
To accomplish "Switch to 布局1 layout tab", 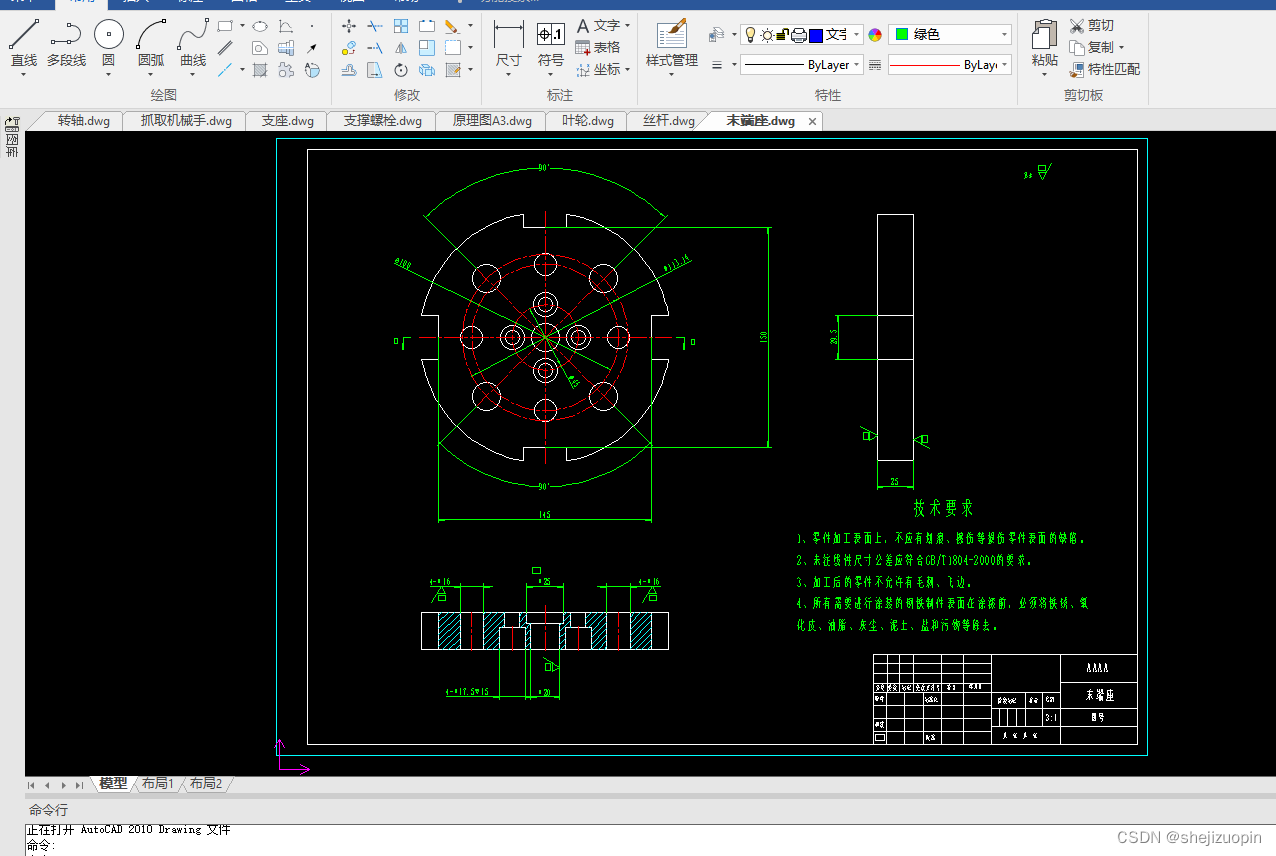I will pos(158,784).
